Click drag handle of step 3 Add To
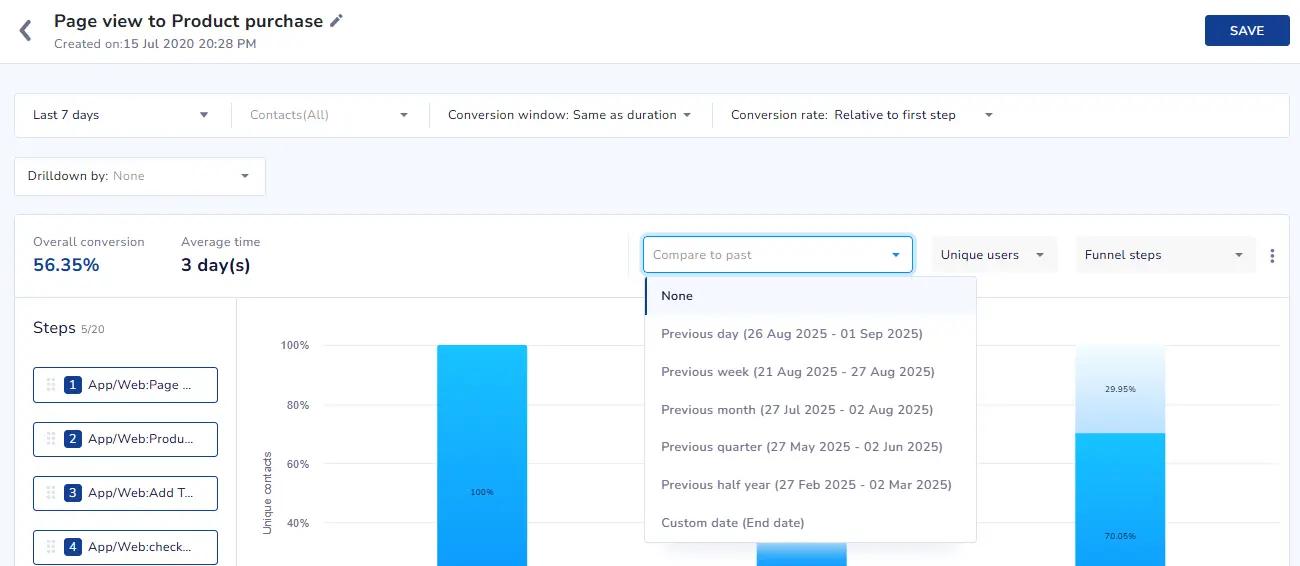This screenshot has width=1300, height=566. (x=51, y=493)
